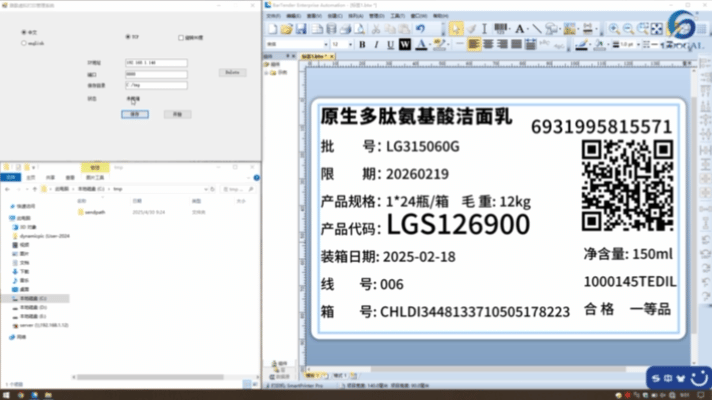Viewport: 712px width, 400px height.
Task: Select the english language radio button
Action: 24,44
